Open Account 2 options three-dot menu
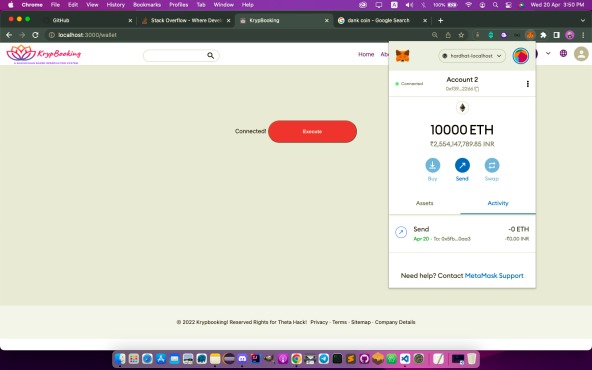This screenshot has height=370, width=592. pos(527,84)
